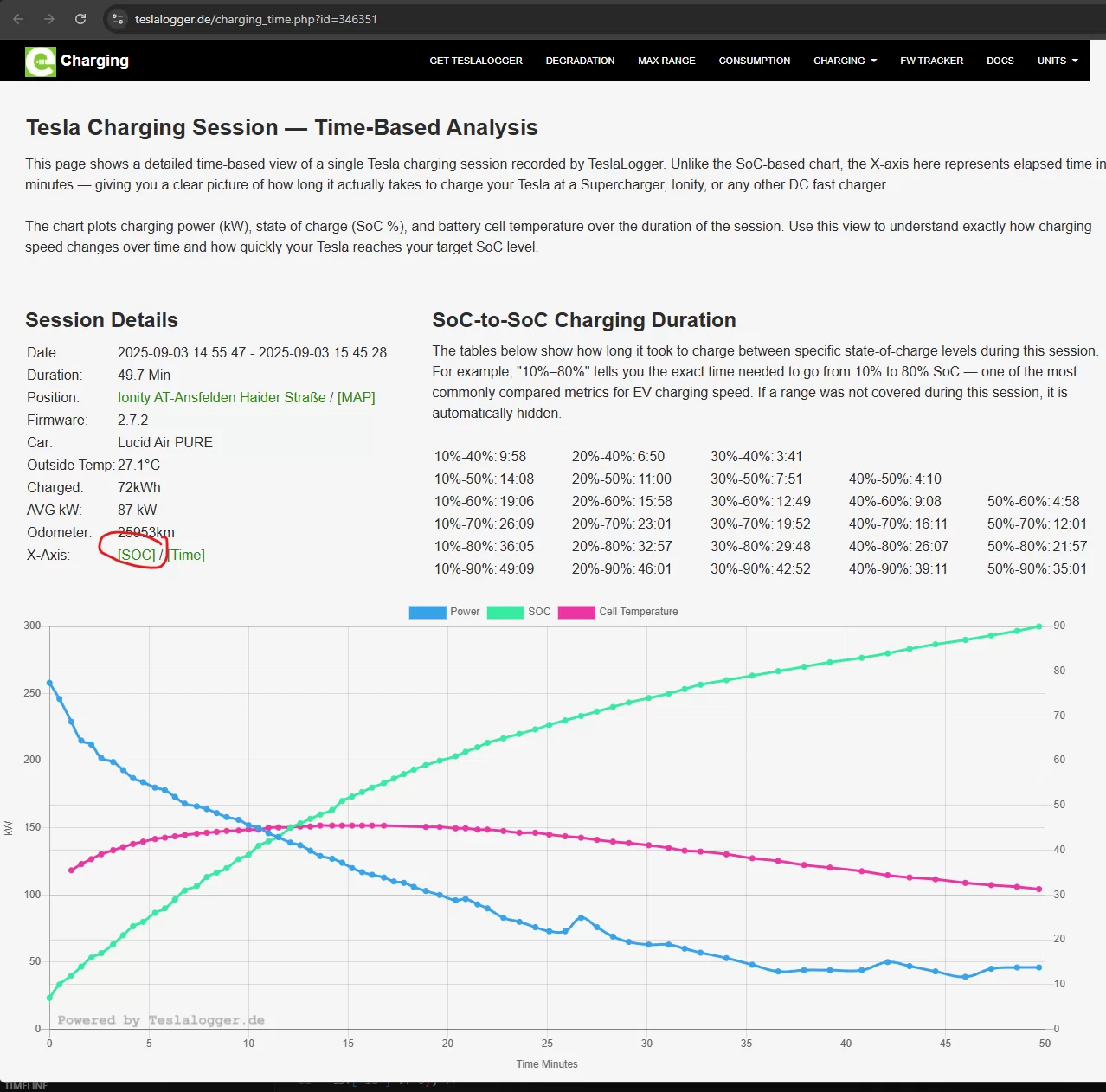Expand the CHARGING dropdown menu

click(845, 61)
